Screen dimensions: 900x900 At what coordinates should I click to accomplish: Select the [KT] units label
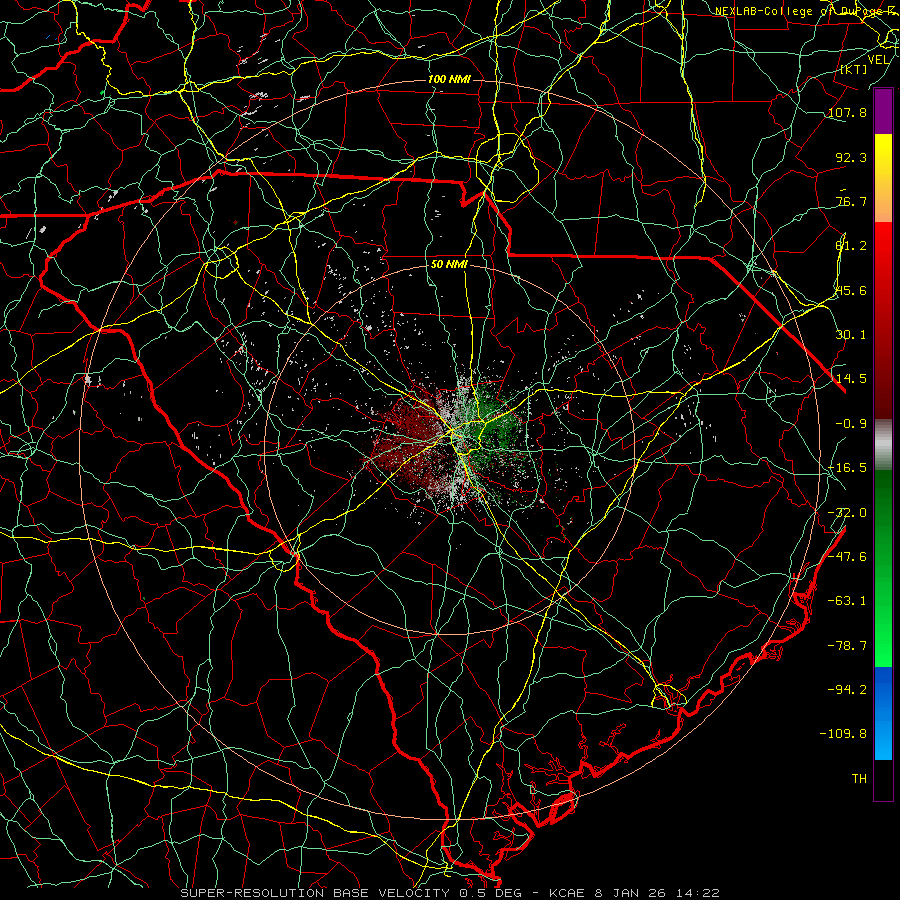click(x=854, y=69)
